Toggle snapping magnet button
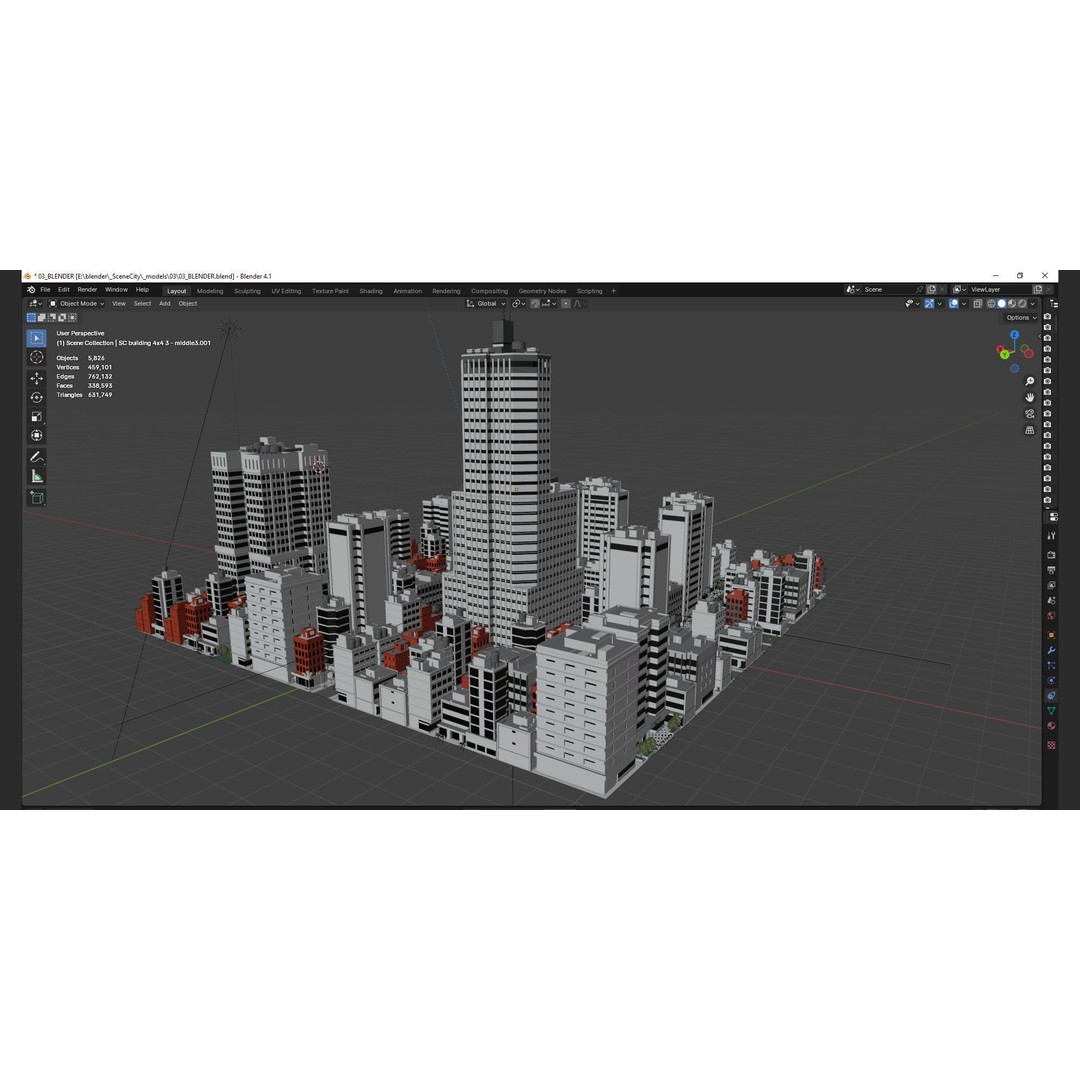This screenshot has width=1080, height=1080. click(534, 304)
